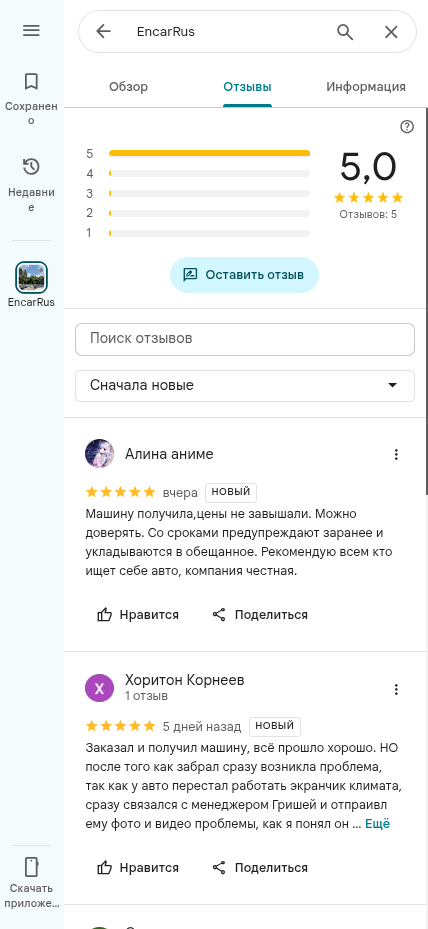
Task: Click the 5,0 rating score
Action: [x=368, y=167]
